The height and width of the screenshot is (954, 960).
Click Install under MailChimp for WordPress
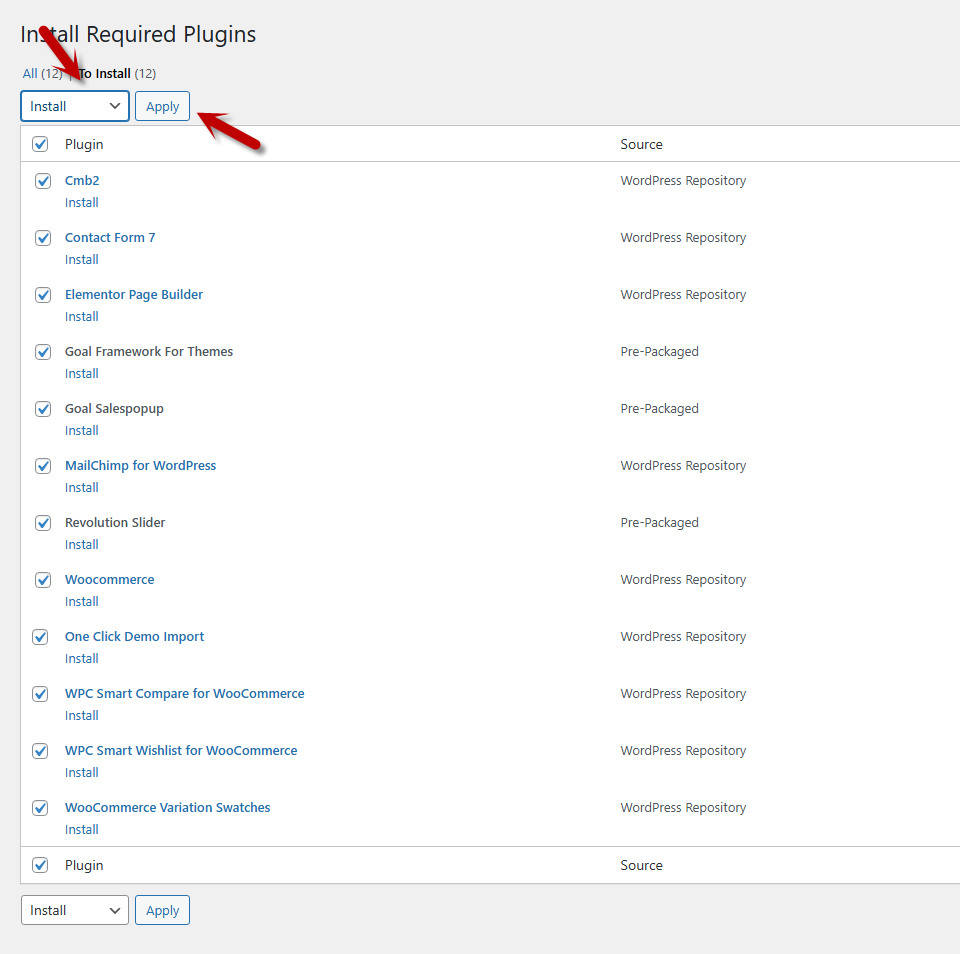point(82,488)
